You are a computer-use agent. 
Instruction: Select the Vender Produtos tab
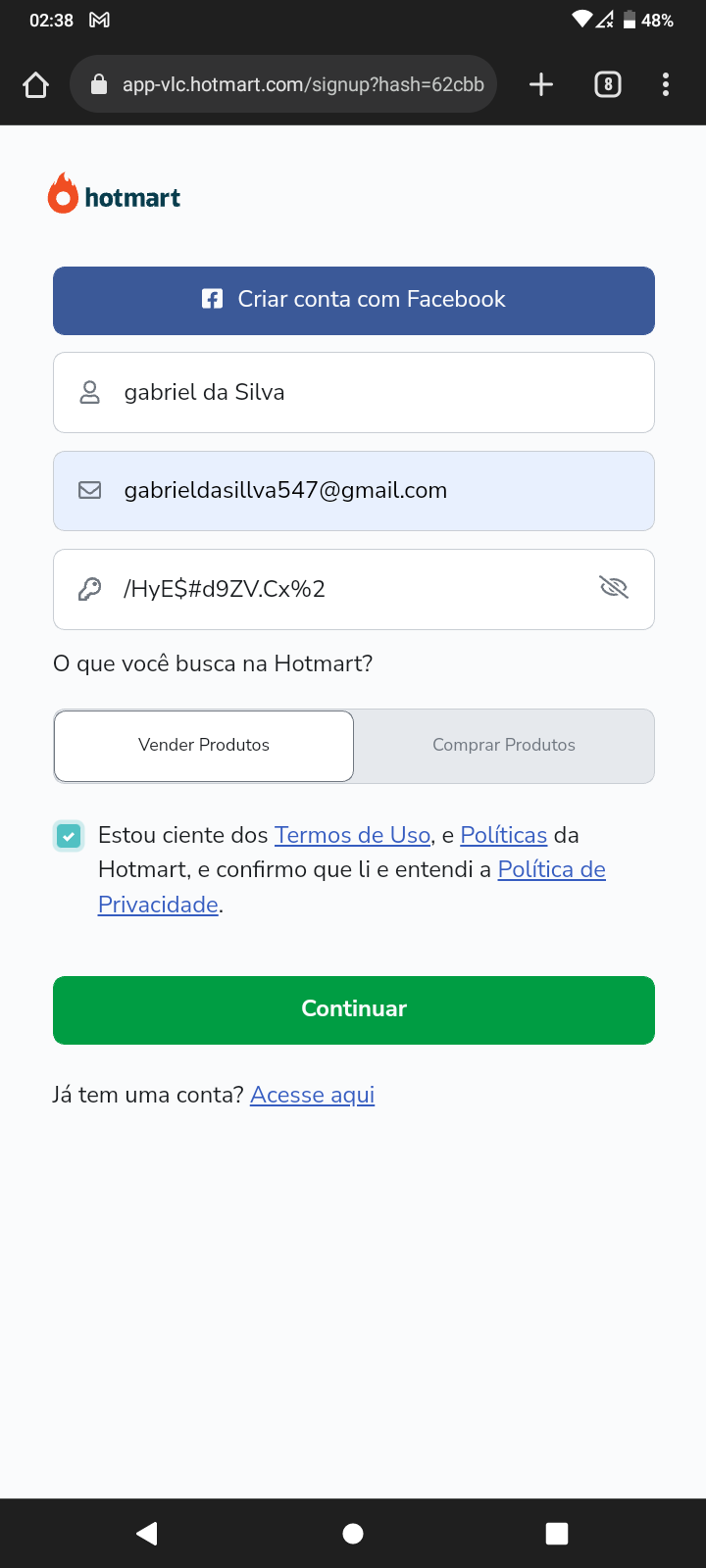[x=203, y=745]
